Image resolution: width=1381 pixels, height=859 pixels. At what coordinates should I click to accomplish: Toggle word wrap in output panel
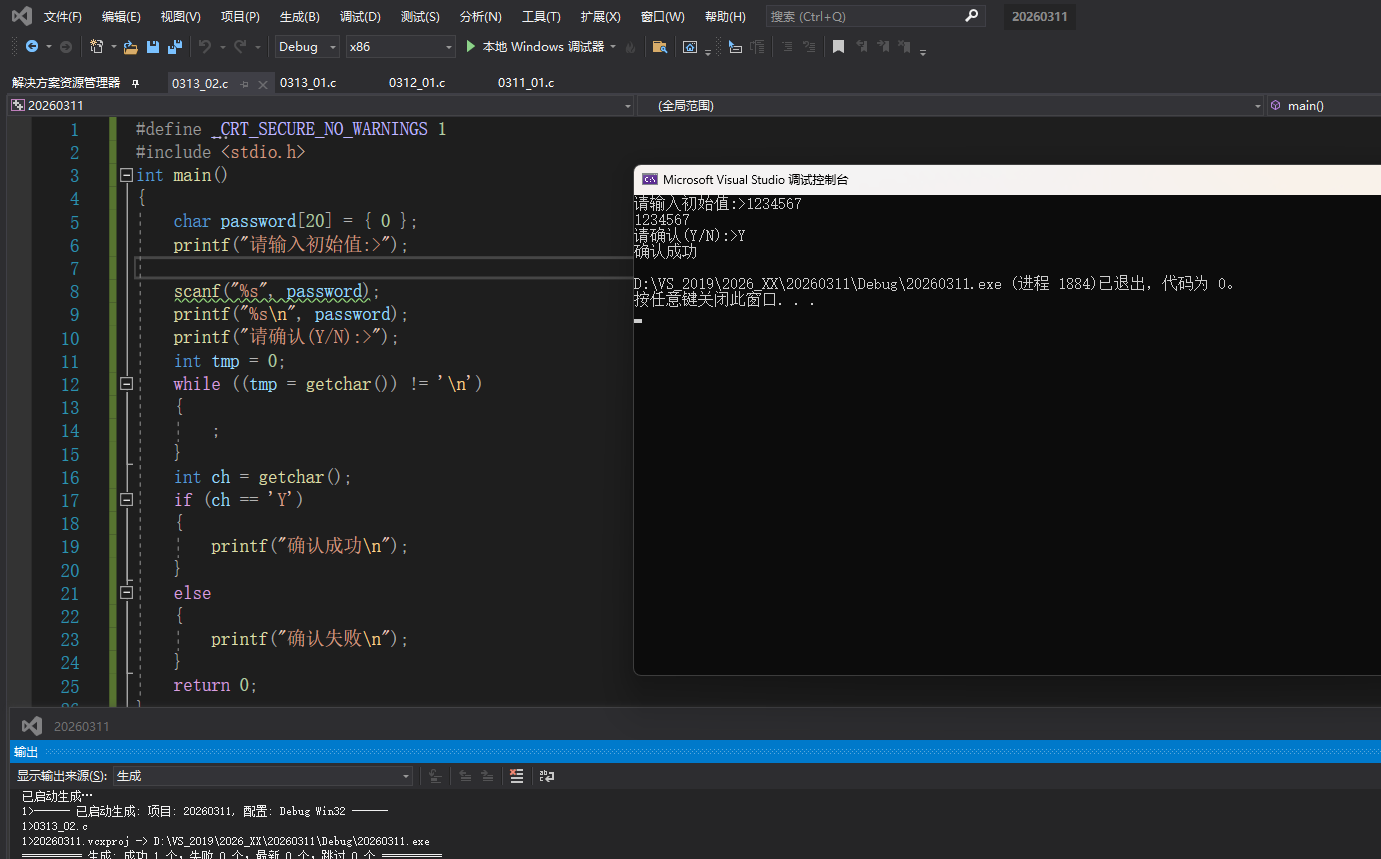tap(546, 776)
